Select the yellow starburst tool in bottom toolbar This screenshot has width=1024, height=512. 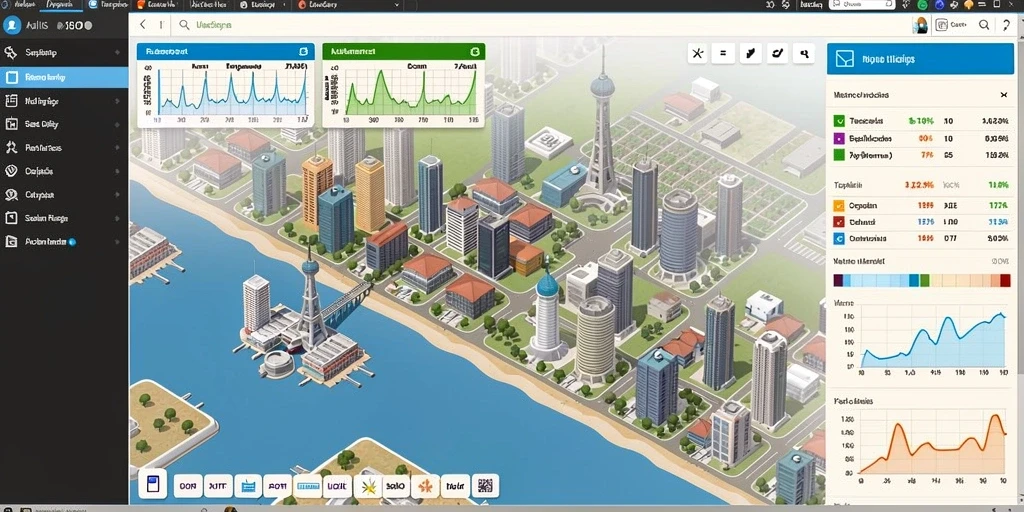[367, 486]
